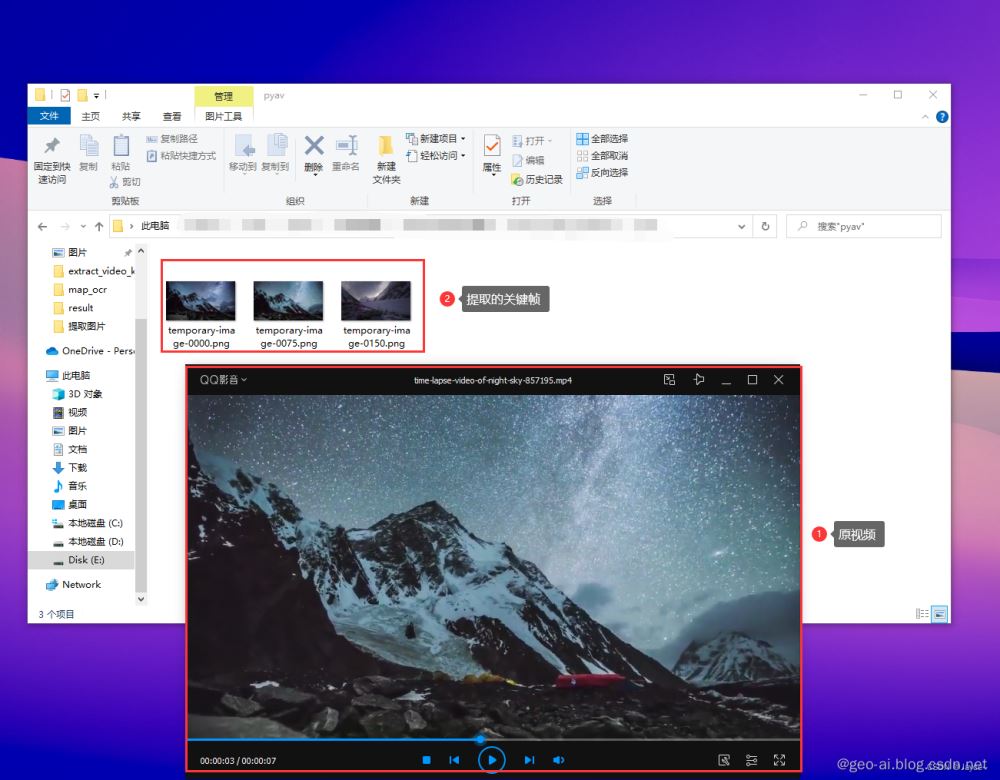Mute the player volume speaker icon
Viewport: 1000px width, 780px height.
(559, 760)
